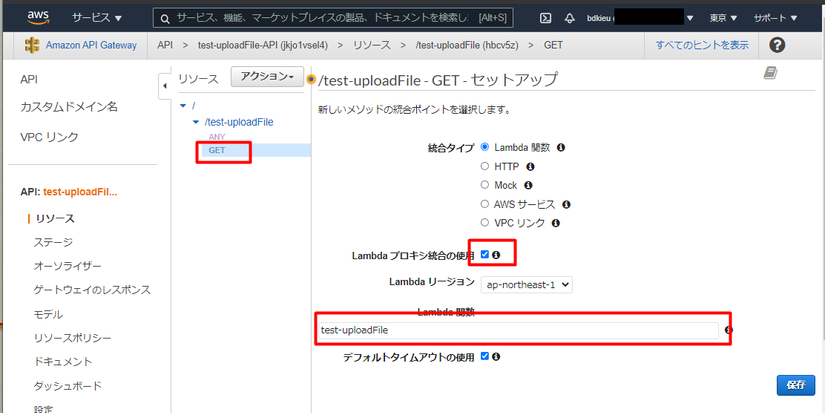This screenshot has height=413, width=825.
Task: Toggle デフォルトタイムアウトの使用 checkbox
Action: click(485, 356)
